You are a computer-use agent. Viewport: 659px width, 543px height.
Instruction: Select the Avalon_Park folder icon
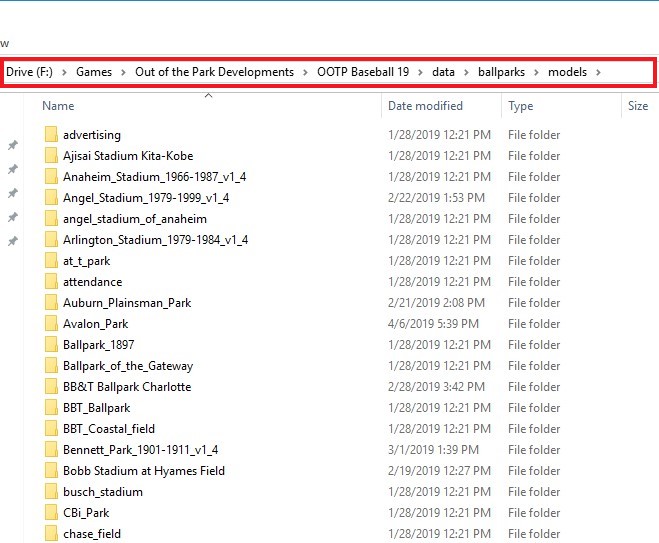pos(52,324)
